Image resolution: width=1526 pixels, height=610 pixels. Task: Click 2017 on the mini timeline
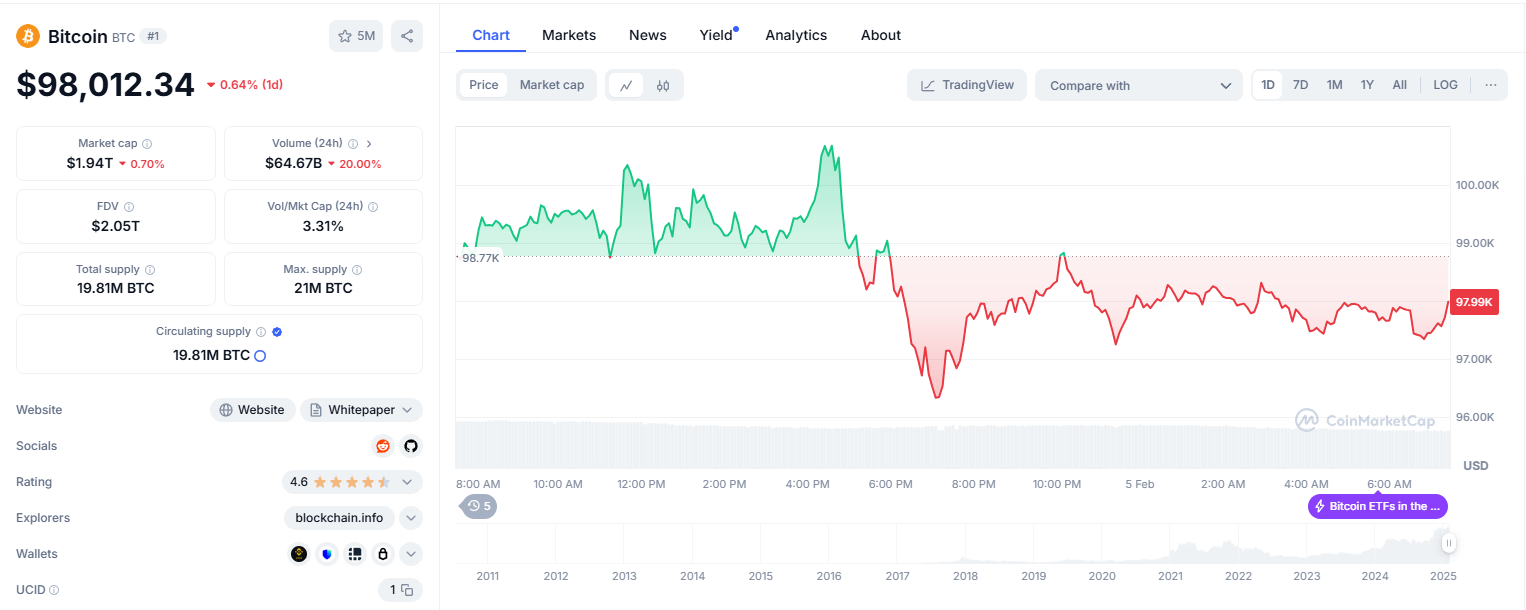pos(897,576)
